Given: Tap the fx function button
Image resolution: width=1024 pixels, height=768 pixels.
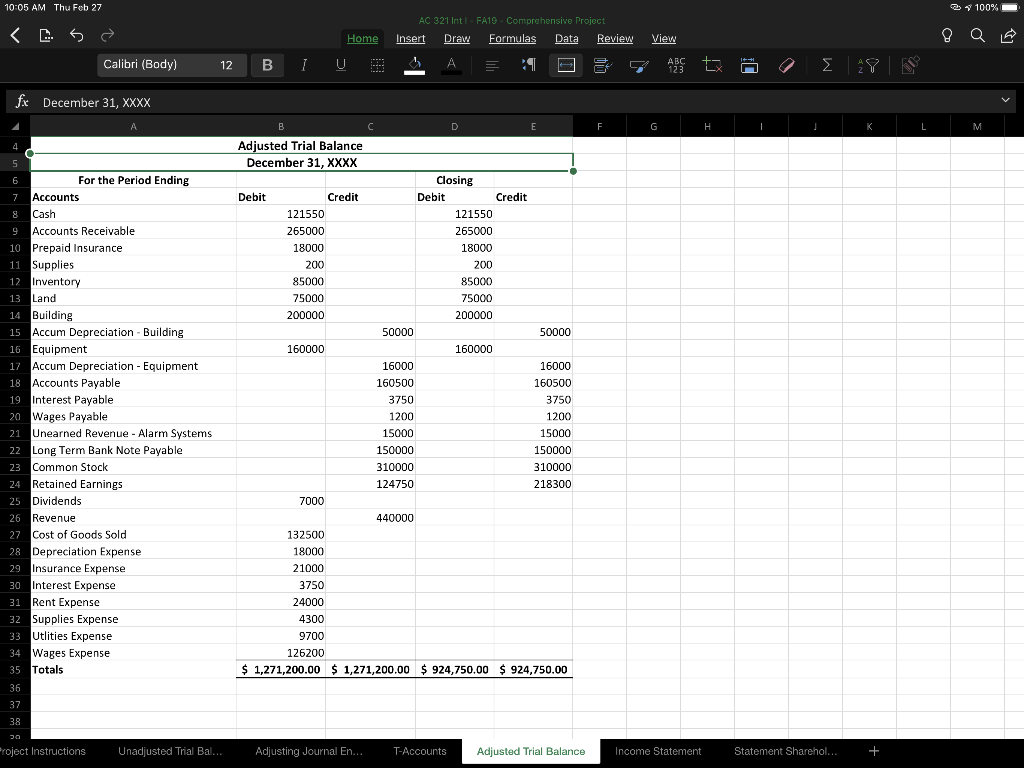Looking at the screenshot, I should coord(22,101).
